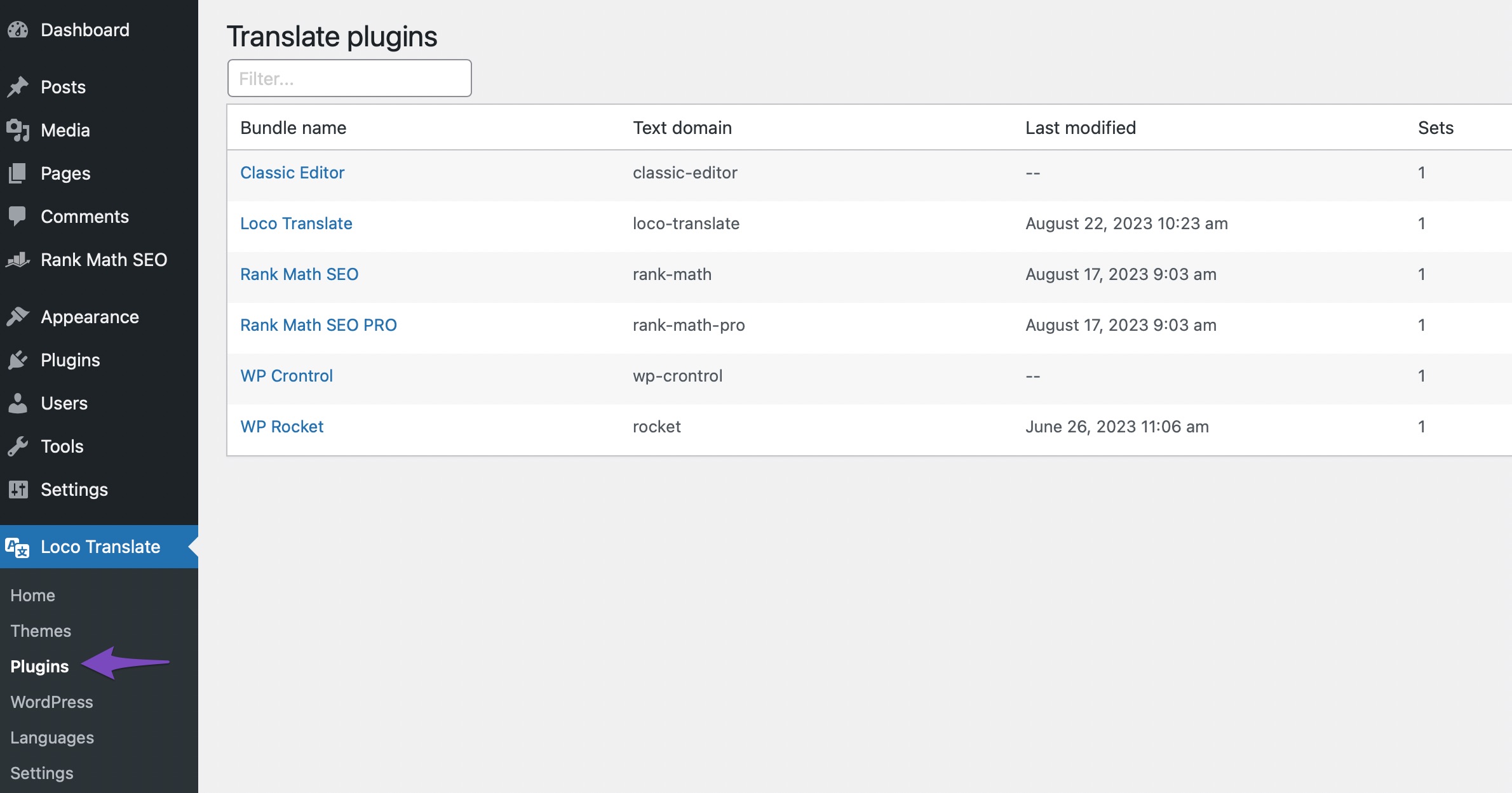The image size is (1512, 793).
Task: Click the Users person icon
Action: click(x=18, y=403)
